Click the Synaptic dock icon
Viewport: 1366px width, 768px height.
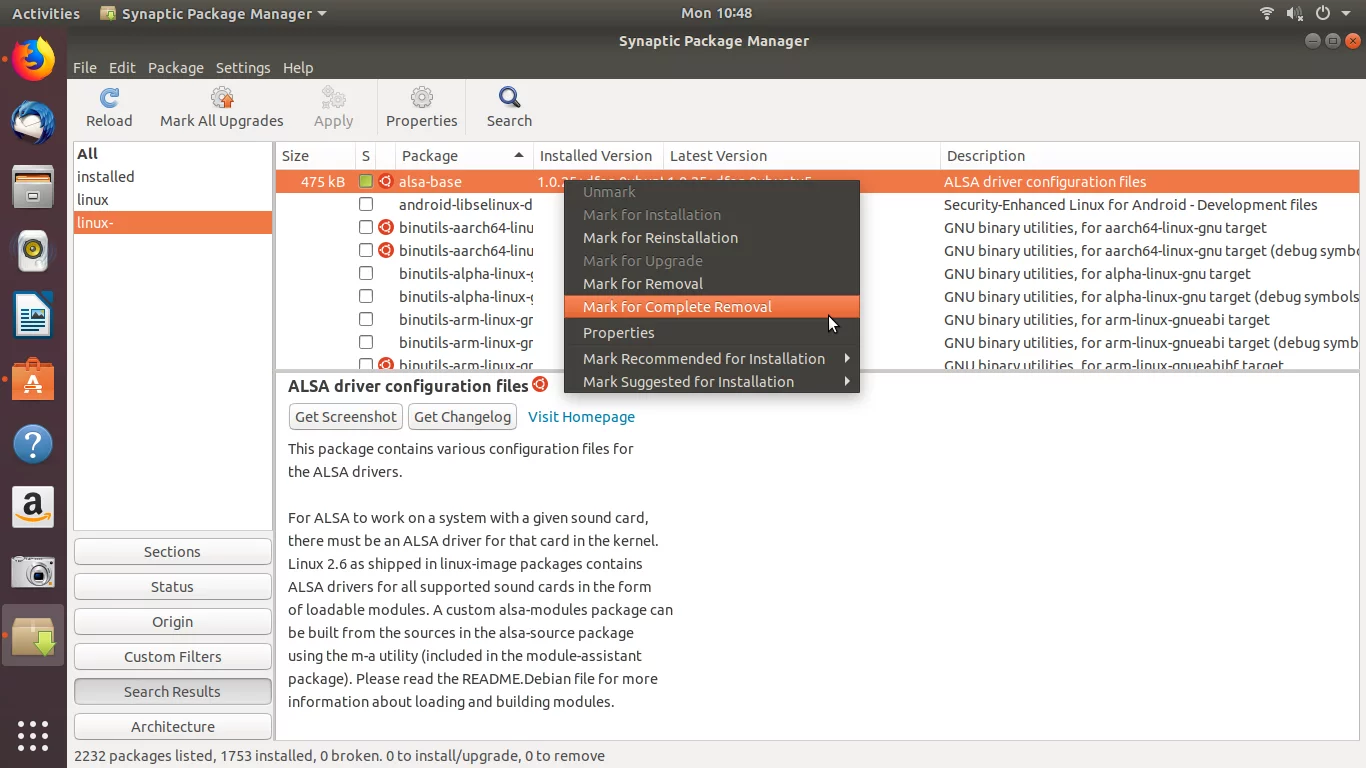point(33,636)
